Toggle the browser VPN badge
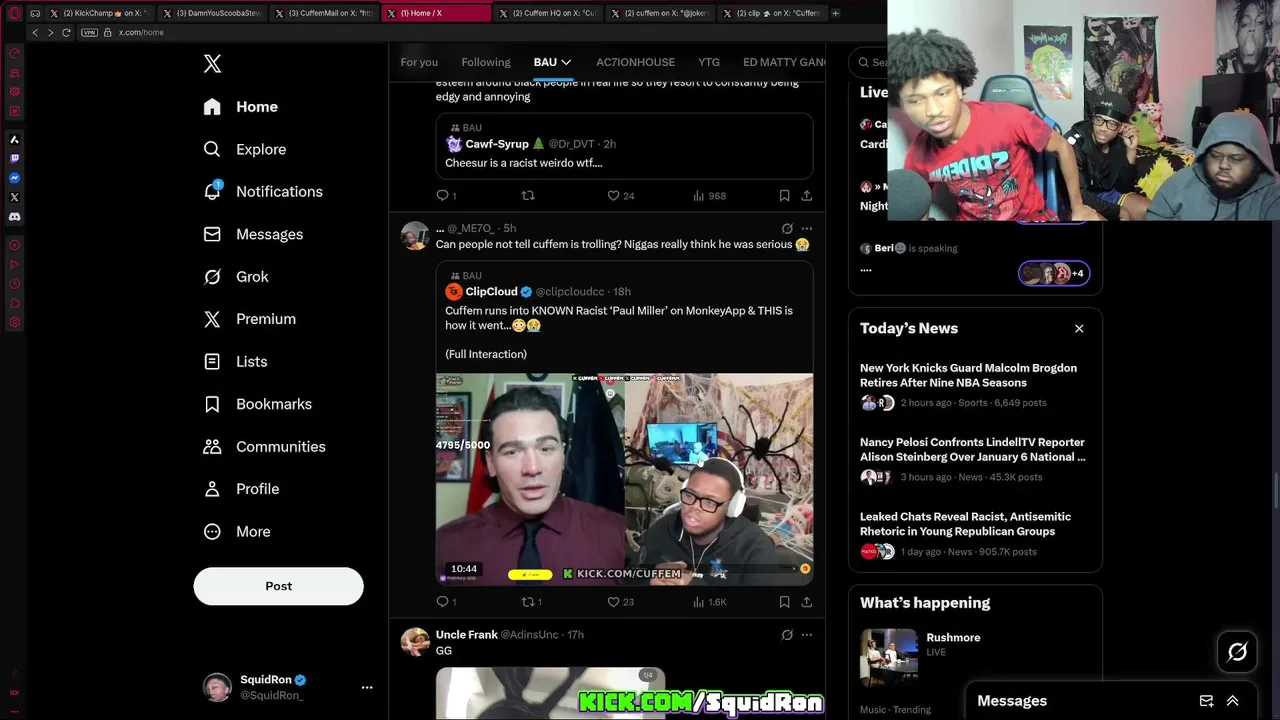Image resolution: width=1280 pixels, height=720 pixels. 89,32
